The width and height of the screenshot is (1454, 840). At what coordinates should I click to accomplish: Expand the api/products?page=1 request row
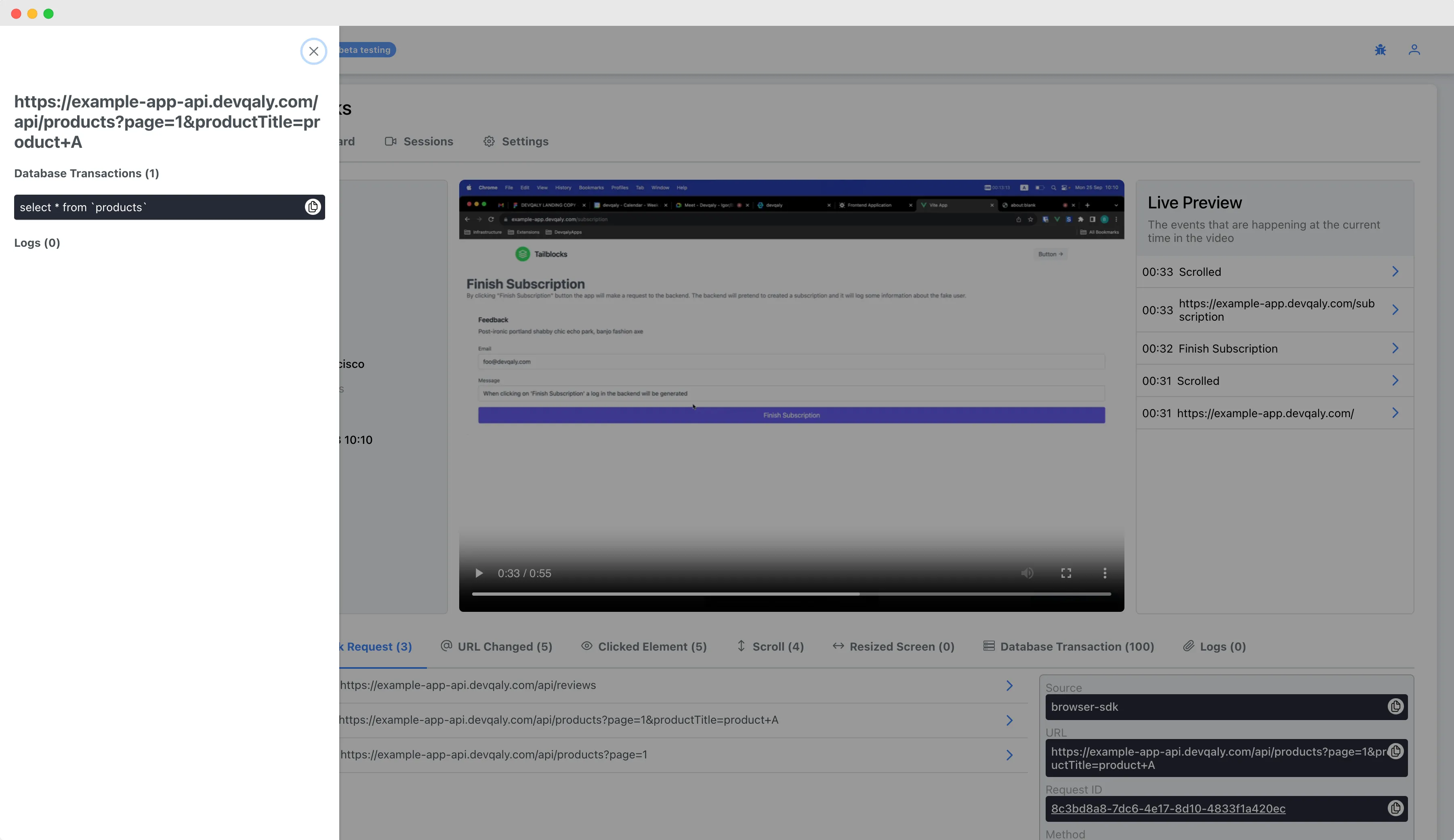pos(1009,755)
